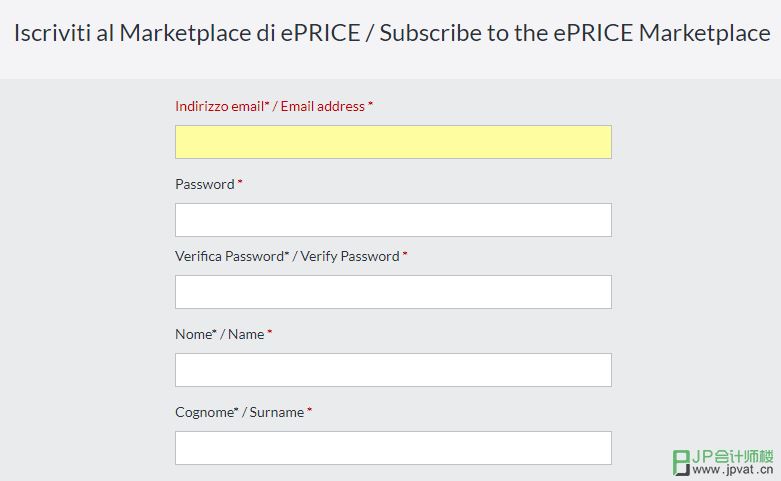Viewport: 781px width, 481px height.
Task: Click the 'Password' field label
Action: (205, 184)
